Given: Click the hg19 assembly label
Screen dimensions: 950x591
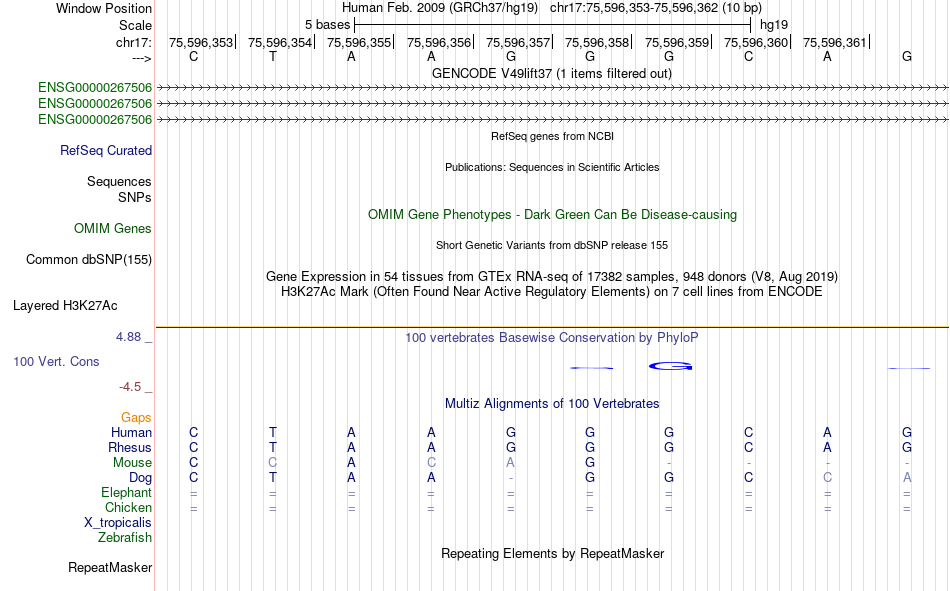Looking at the screenshot, I should tap(774, 25).
